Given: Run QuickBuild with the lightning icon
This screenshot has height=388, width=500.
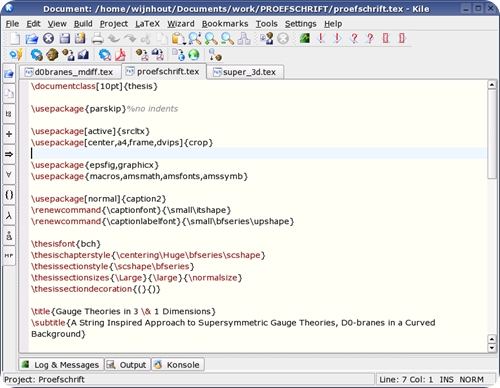Looking at the screenshot, I should pos(16,55).
